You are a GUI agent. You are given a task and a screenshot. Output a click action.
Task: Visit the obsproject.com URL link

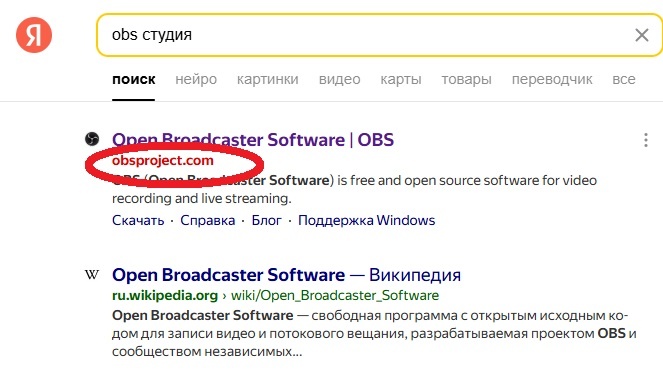(163, 161)
